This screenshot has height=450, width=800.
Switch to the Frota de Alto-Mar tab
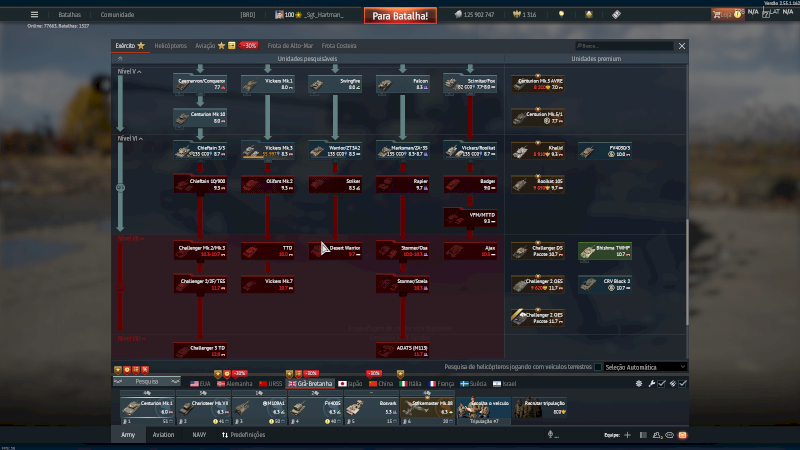(x=290, y=45)
